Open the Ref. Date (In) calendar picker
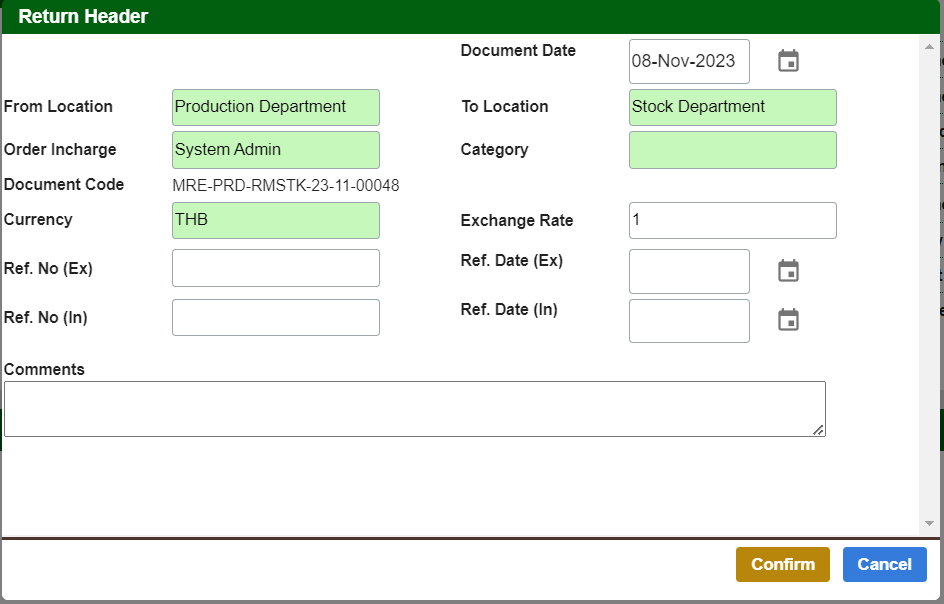This screenshot has height=604, width=944. click(788, 320)
